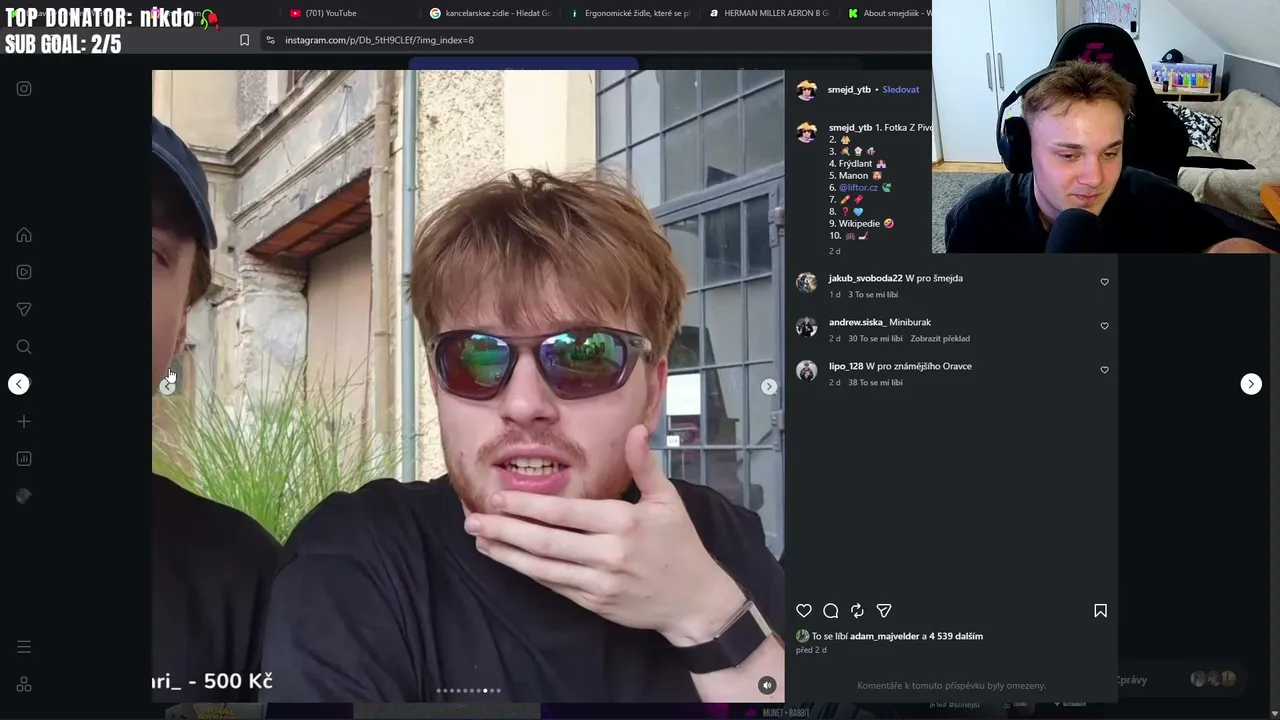View the list of 4 539 other likers
The width and height of the screenshot is (1280, 720).
pyautogui.click(x=956, y=636)
